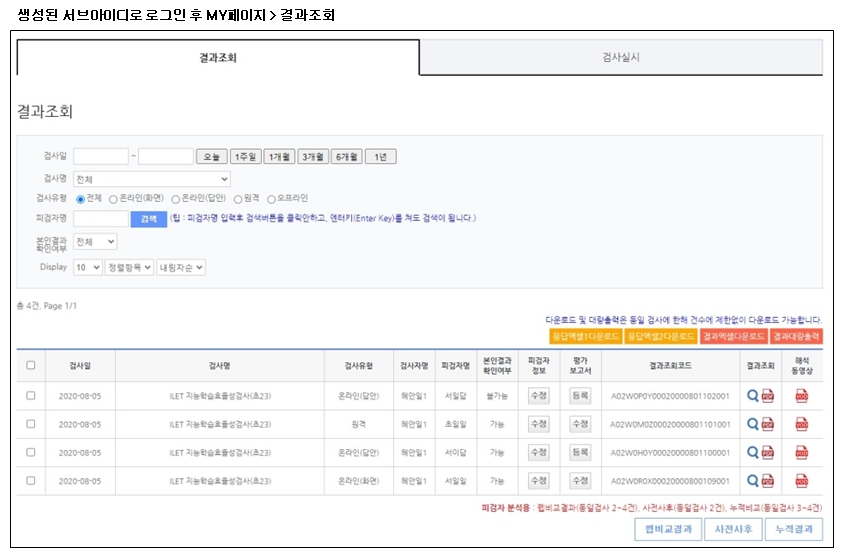Screen dimensions: 850x560
Task: Click the magnifier icon for examinee 서일답
Action: coord(753,395)
